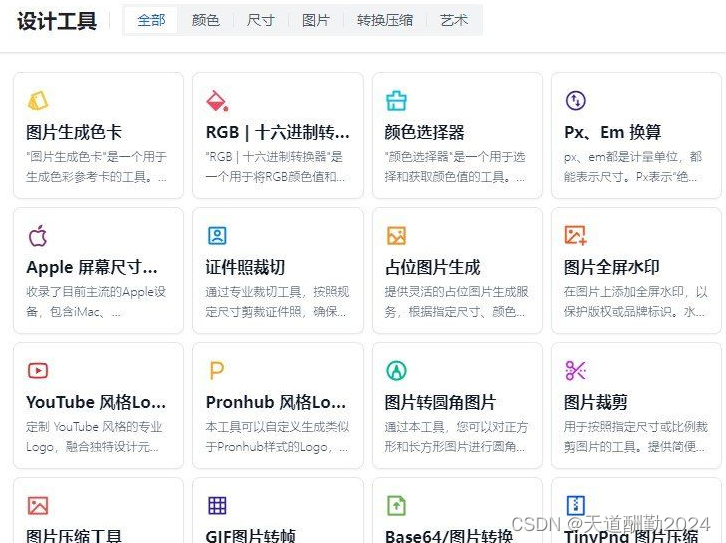The width and height of the screenshot is (726, 543).
Task: Click the 图片生成色卡 color card icon
Action: (38, 100)
